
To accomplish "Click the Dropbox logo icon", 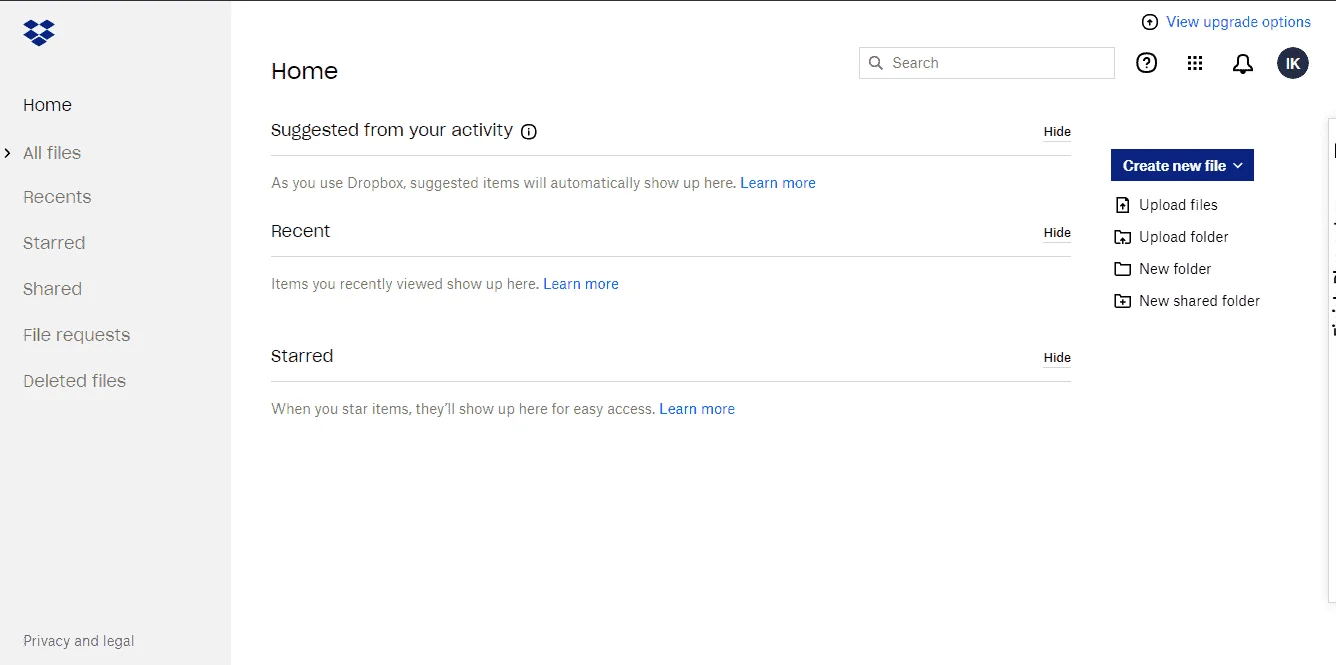I will (39, 33).
